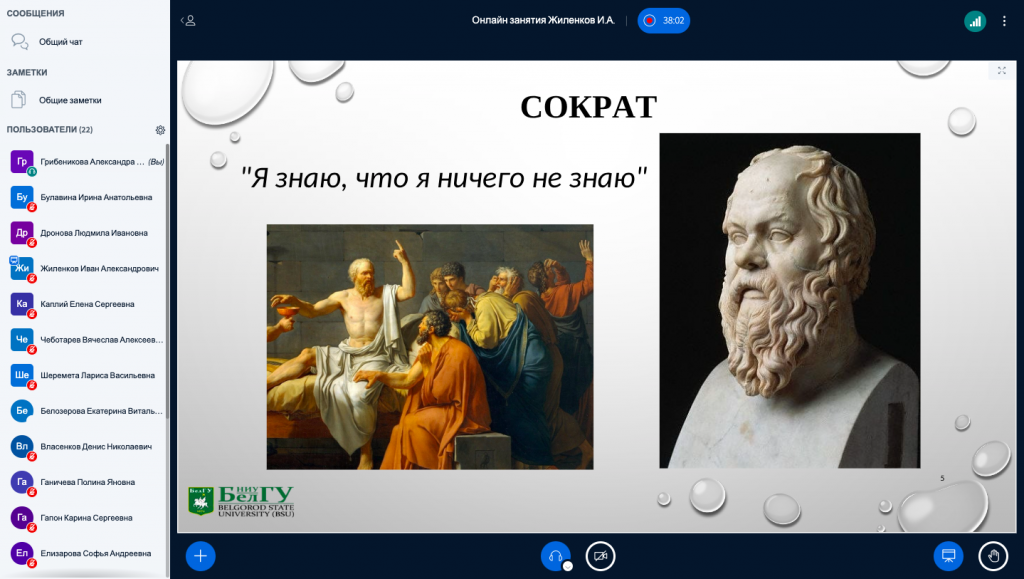Screen dimensions: 1024x579
Task: Select avatar Бе of Белозерова Екатерина
Action: (x=22, y=411)
